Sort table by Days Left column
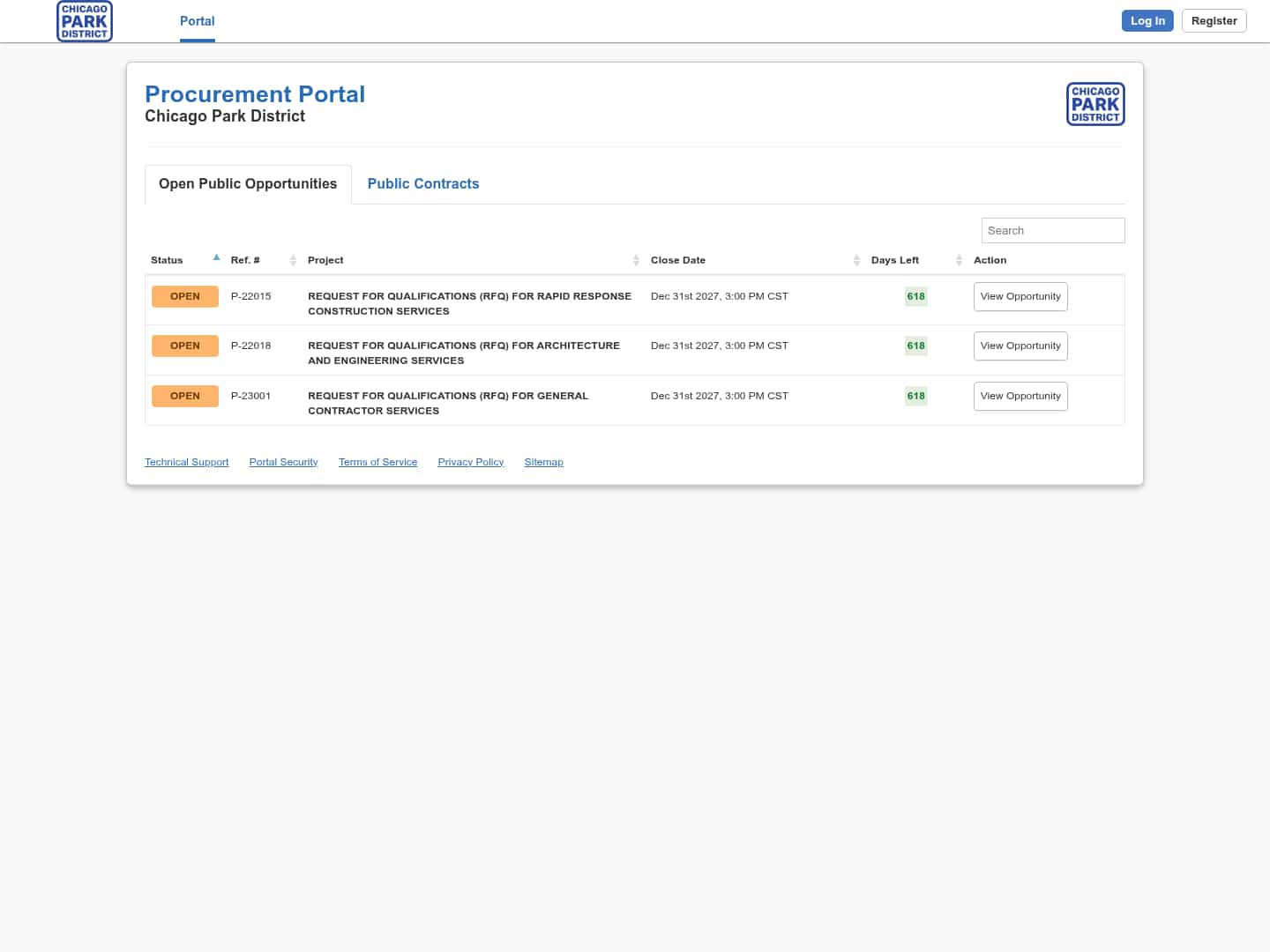 coord(894,260)
